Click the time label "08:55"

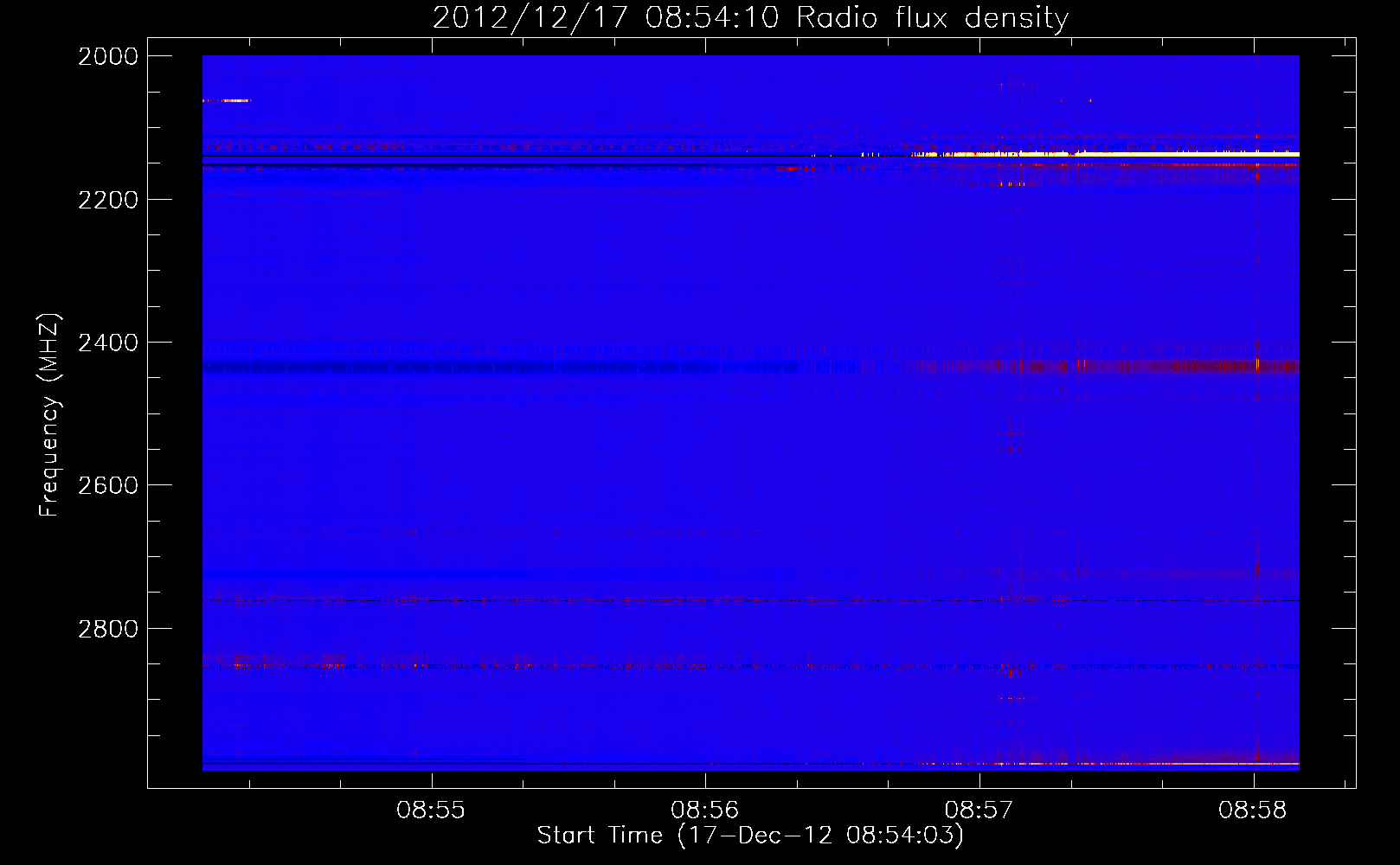pos(431,811)
